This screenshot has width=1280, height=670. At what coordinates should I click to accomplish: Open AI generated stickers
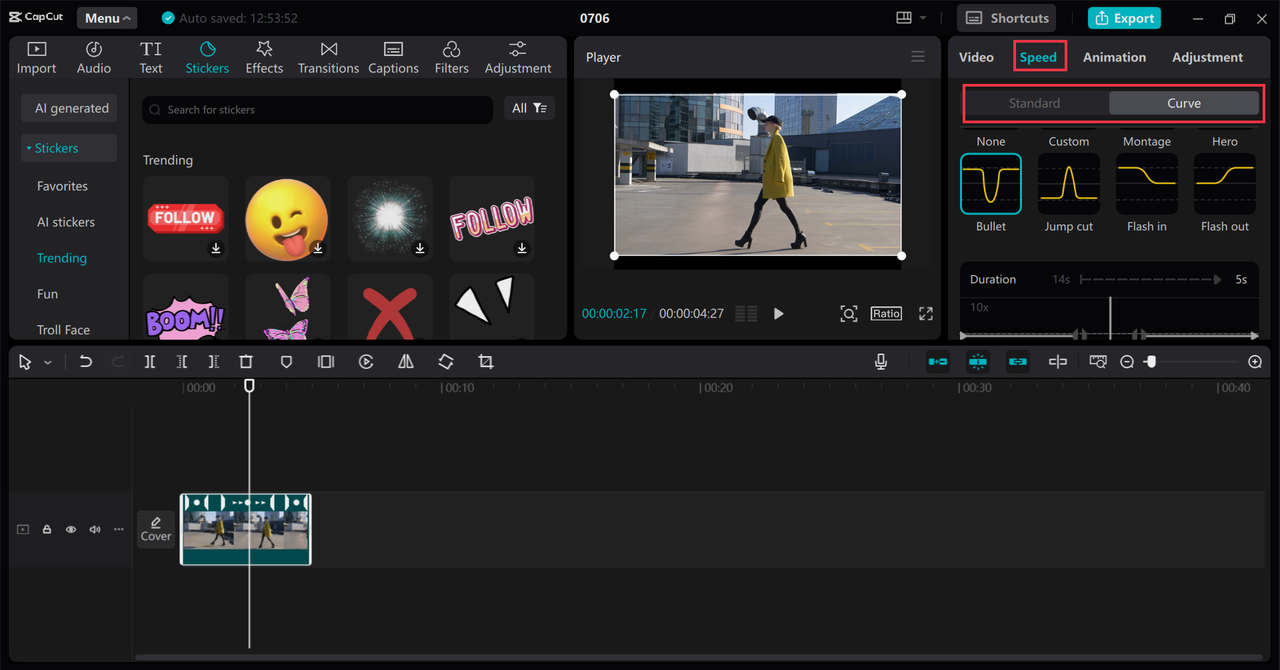[x=69, y=108]
